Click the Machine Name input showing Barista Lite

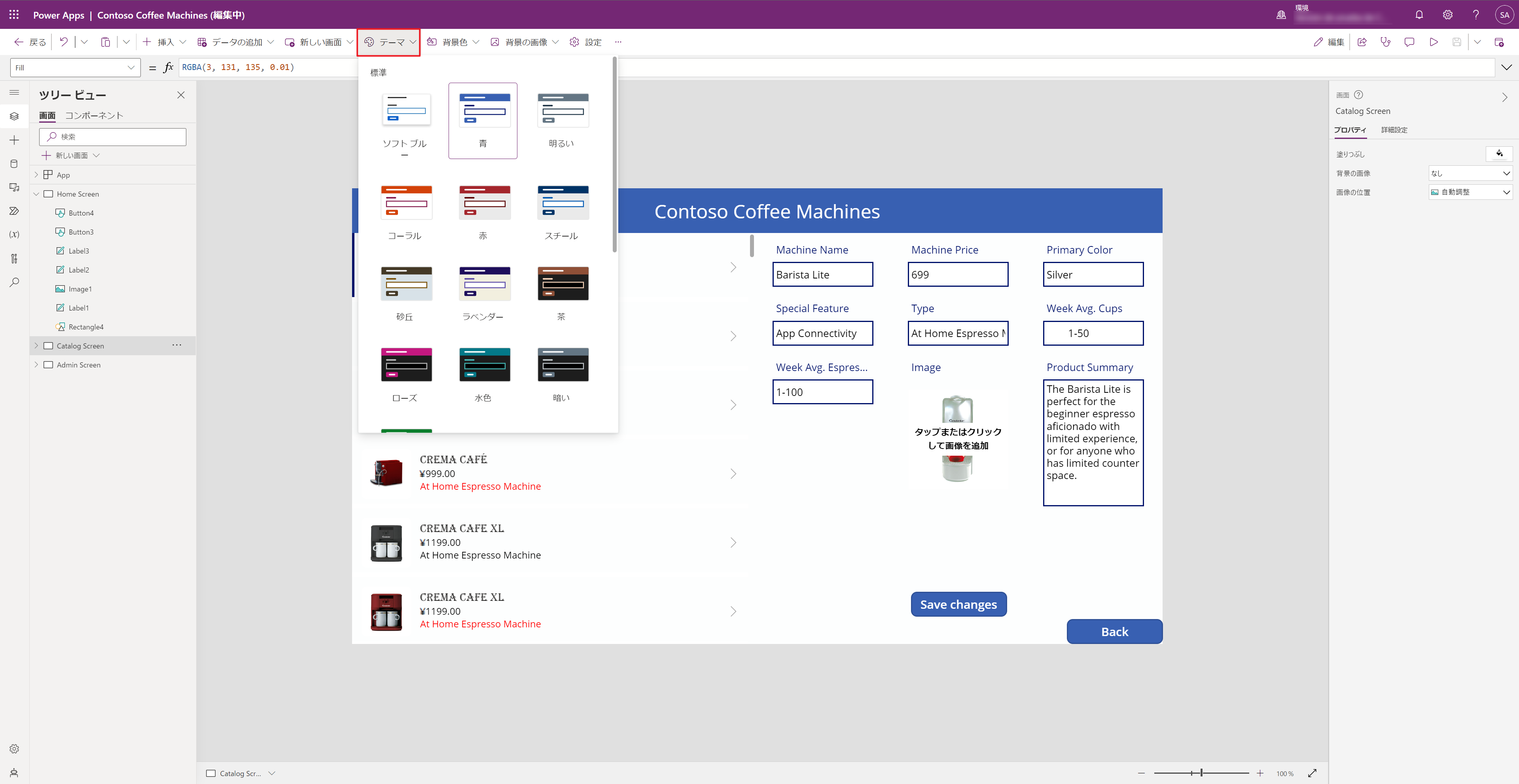822,274
